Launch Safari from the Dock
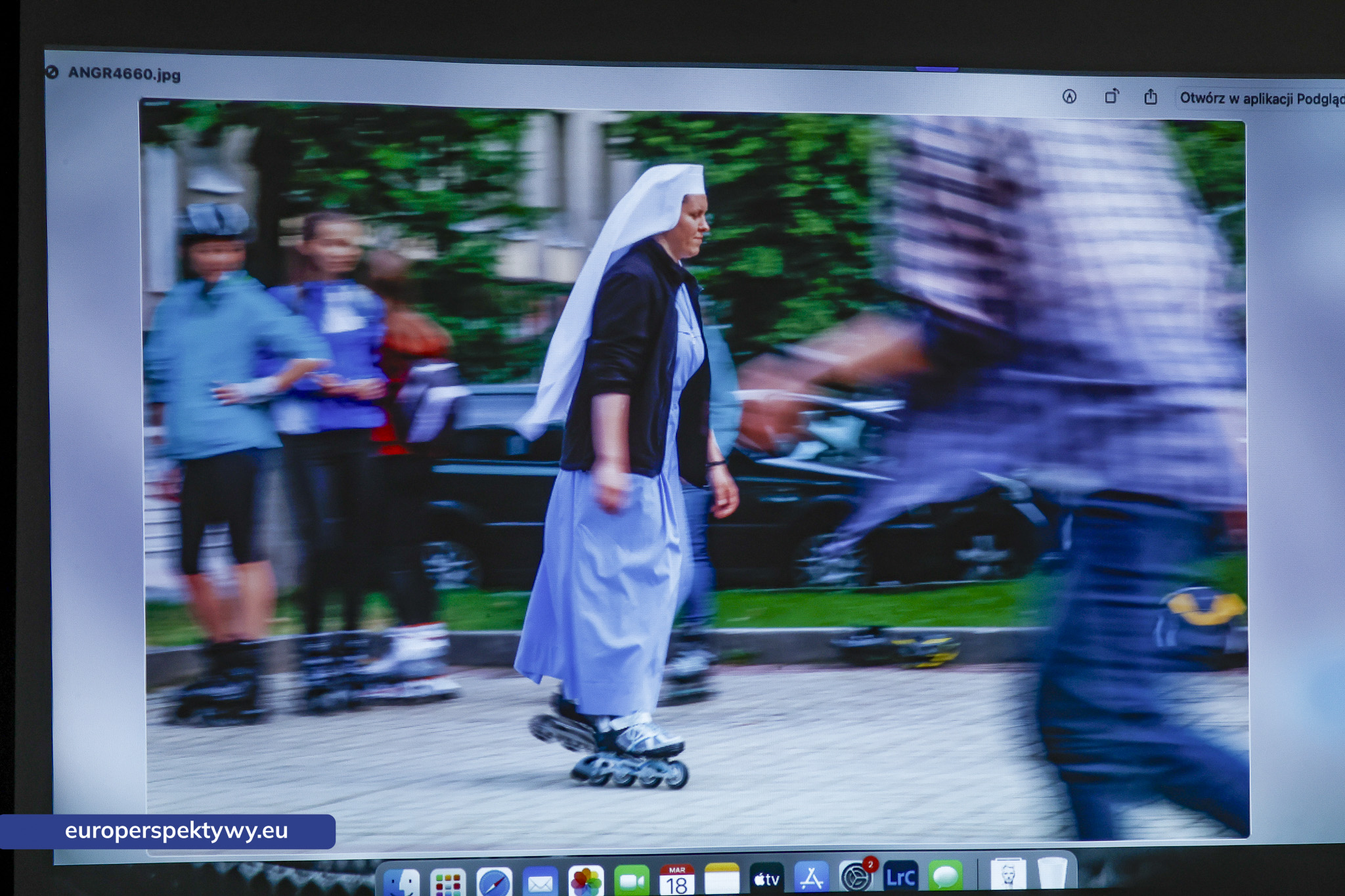Viewport: 1345px width, 896px height. 494,882
